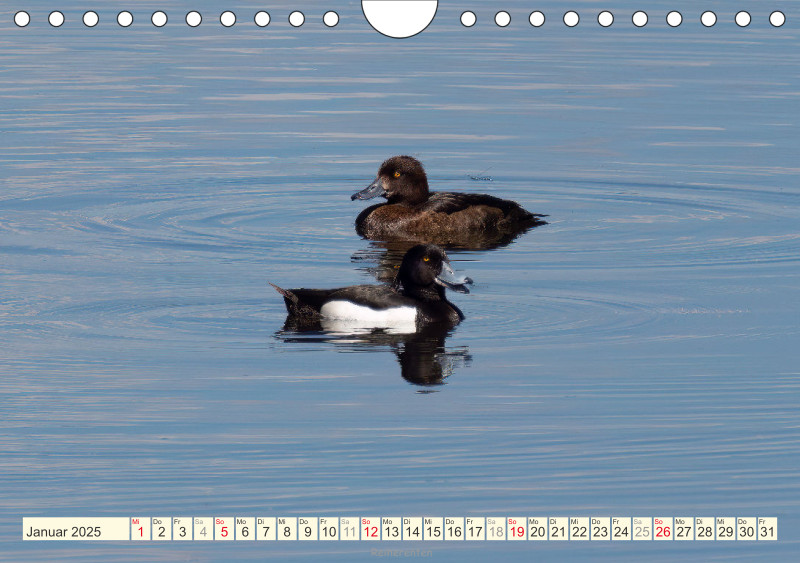Click the date cell Mo 6
Viewport: 800px width, 563px height.
(245, 528)
